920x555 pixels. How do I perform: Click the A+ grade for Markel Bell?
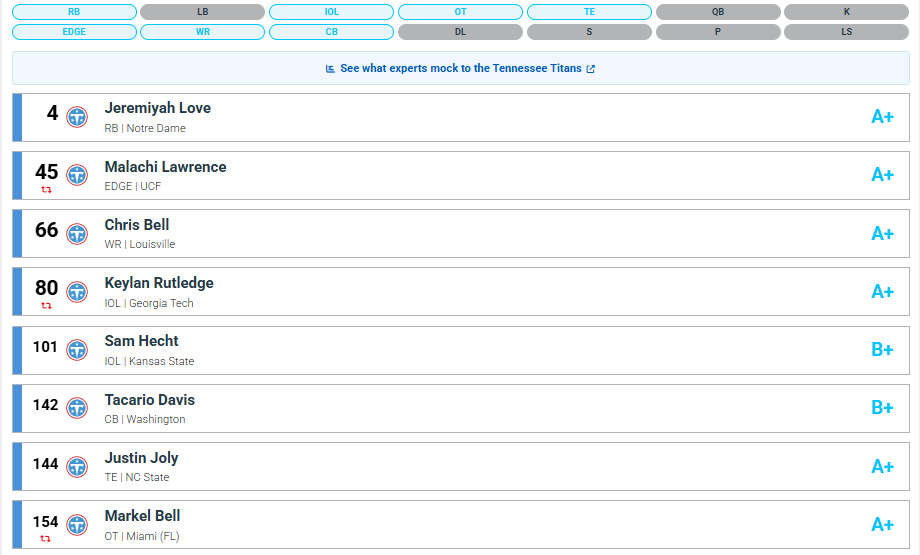(882, 524)
